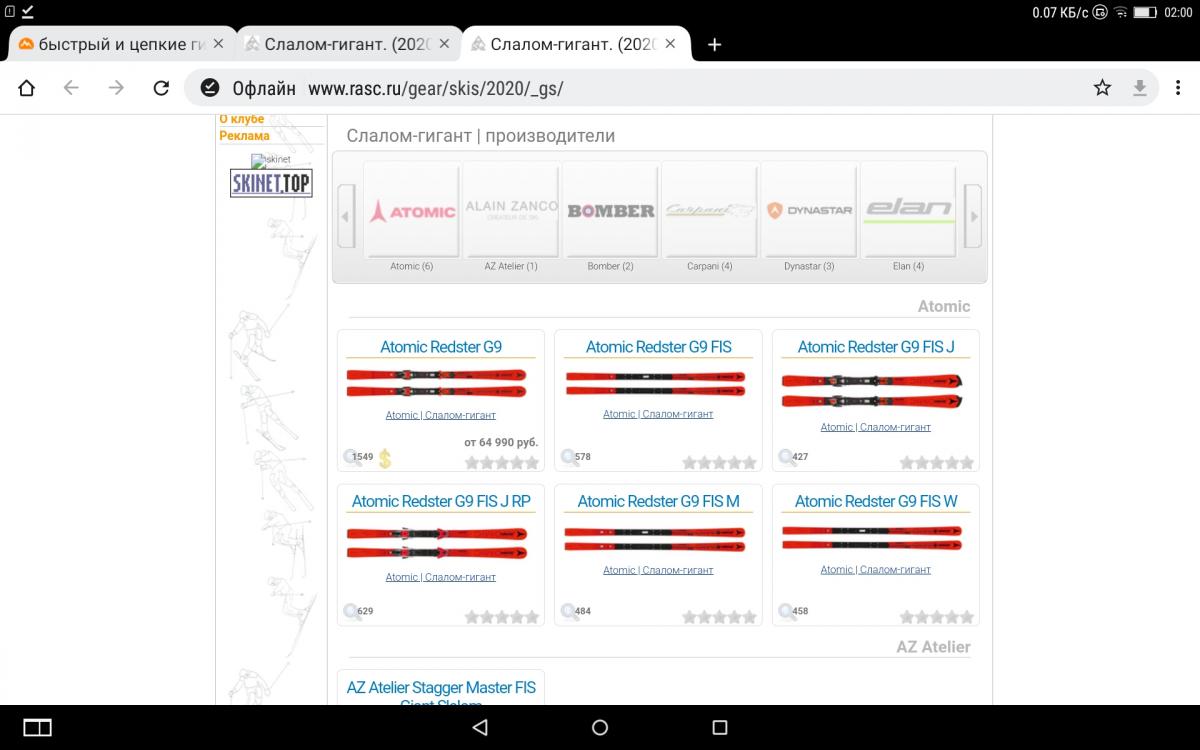Click the dollar price icon on Redster G9

(x=385, y=458)
